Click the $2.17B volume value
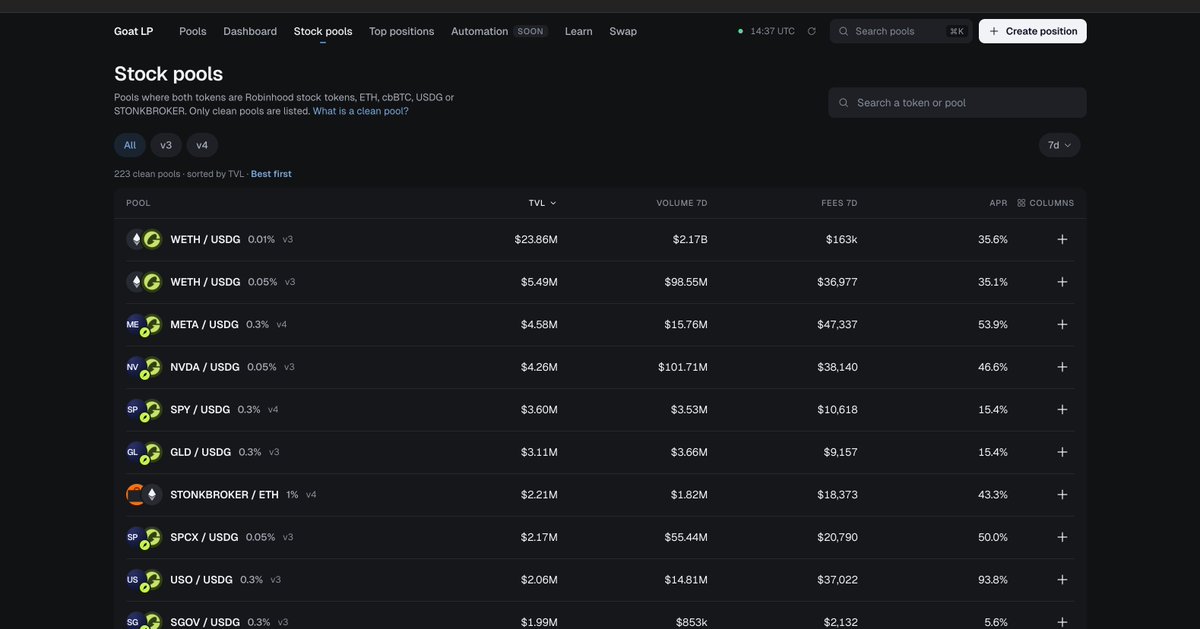The height and width of the screenshot is (629, 1200). click(x=690, y=240)
